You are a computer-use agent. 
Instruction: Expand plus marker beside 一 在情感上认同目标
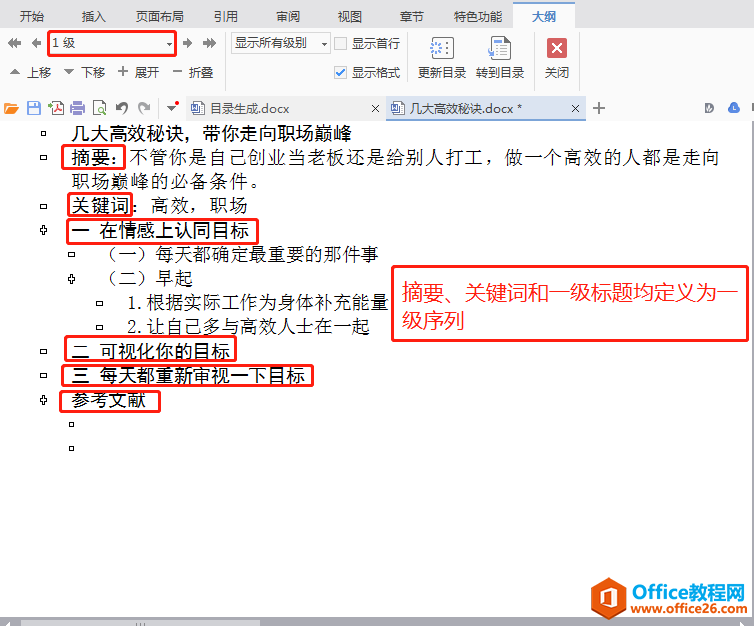click(x=44, y=230)
